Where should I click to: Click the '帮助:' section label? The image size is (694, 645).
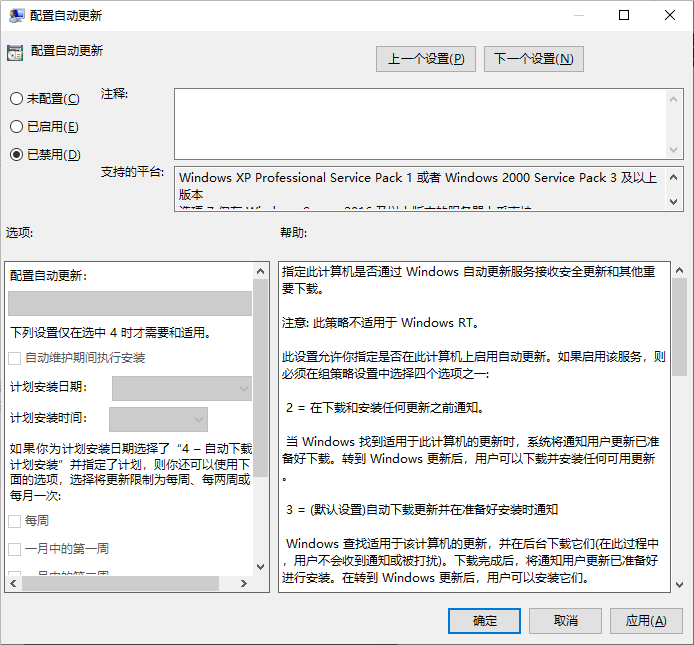293,233
